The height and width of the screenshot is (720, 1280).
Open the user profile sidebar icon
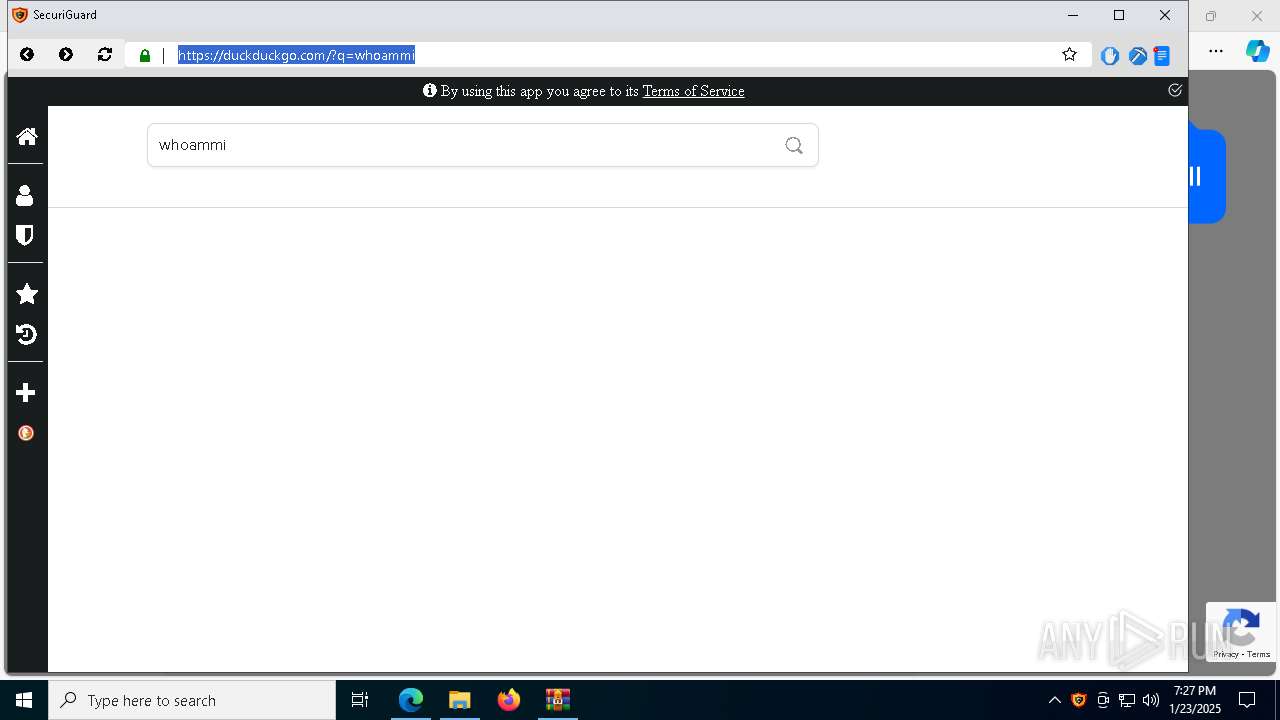tap(25, 195)
